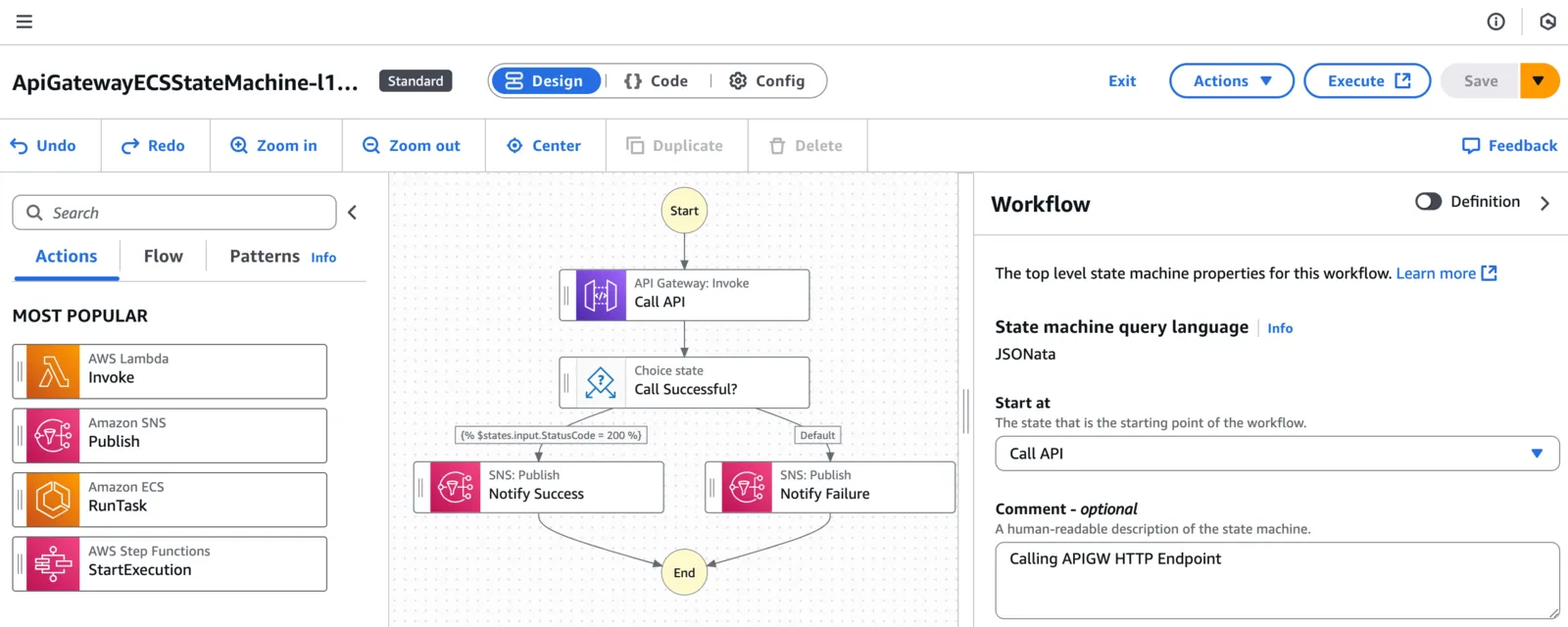Center the workflow canvas
Image resolution: width=1568 pixels, height=627 pixels.
point(544,145)
